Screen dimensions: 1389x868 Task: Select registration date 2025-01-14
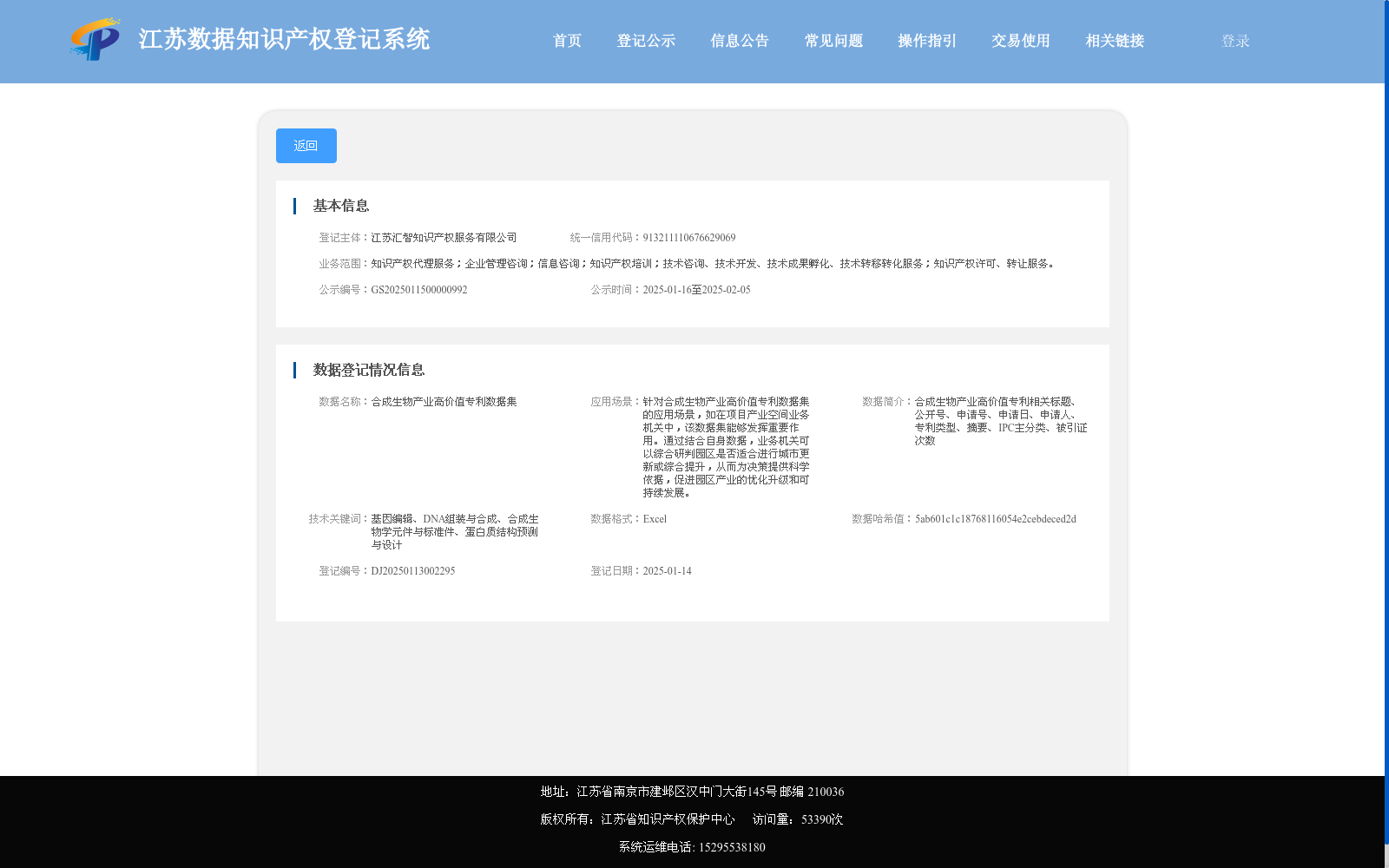(668, 571)
